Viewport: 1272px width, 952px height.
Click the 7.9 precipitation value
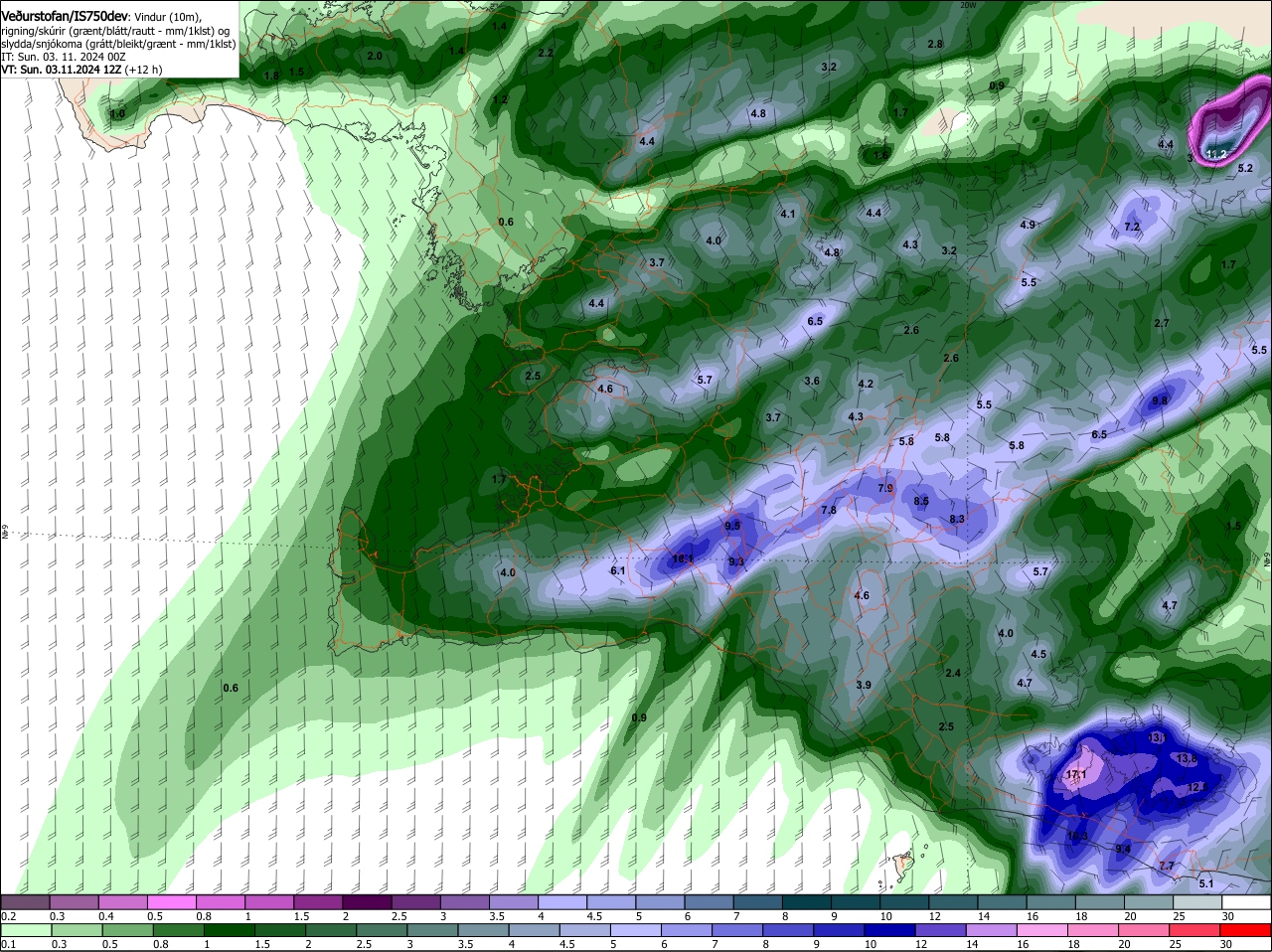[x=886, y=488]
